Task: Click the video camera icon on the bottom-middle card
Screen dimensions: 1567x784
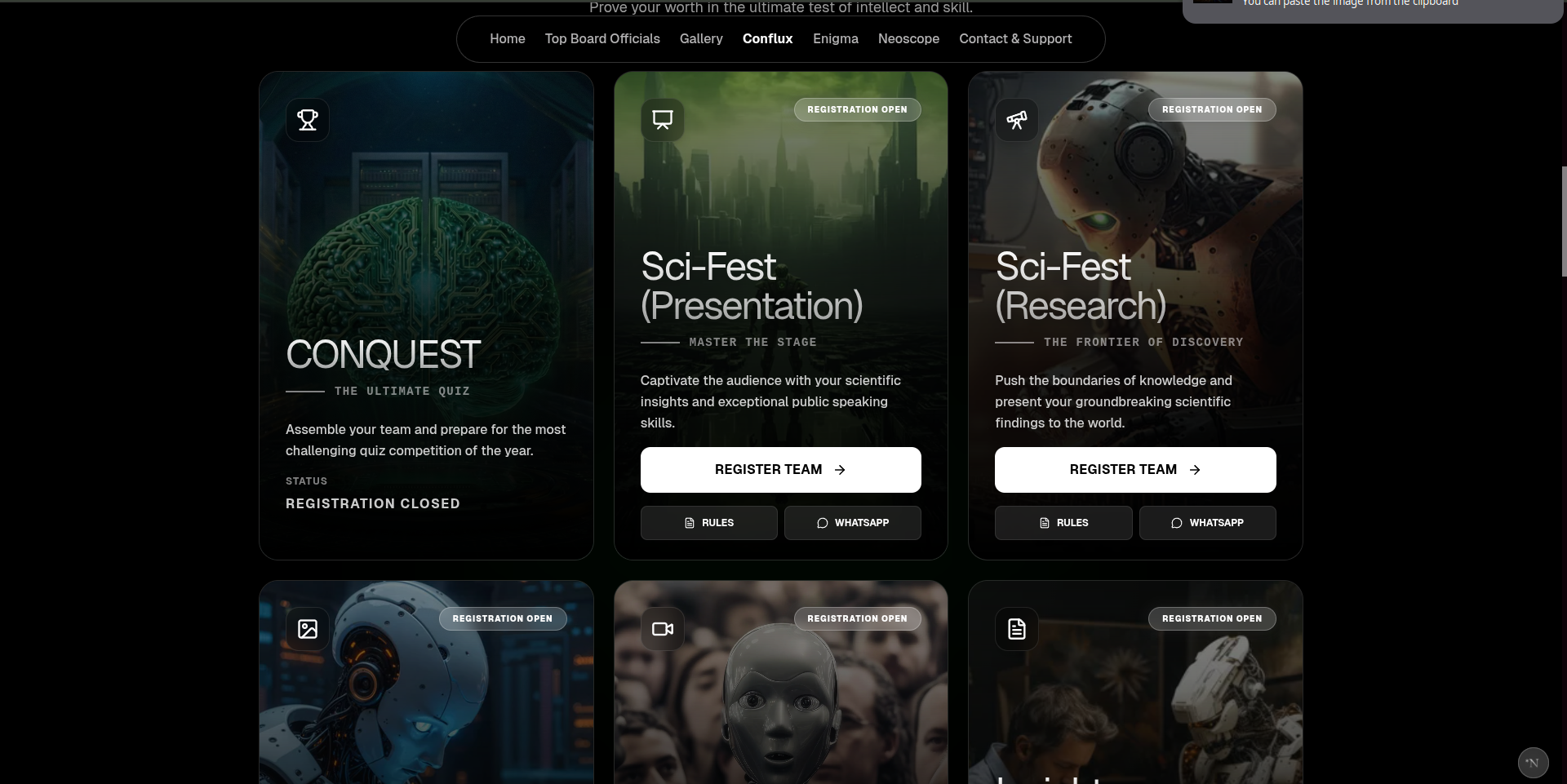Action: (x=662, y=628)
